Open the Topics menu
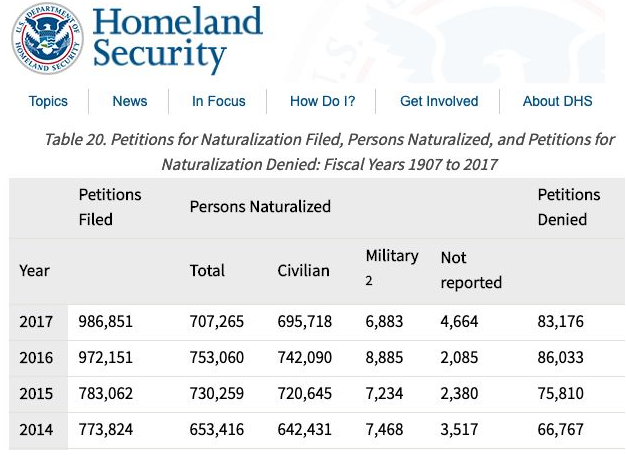626x455 pixels. [x=48, y=101]
